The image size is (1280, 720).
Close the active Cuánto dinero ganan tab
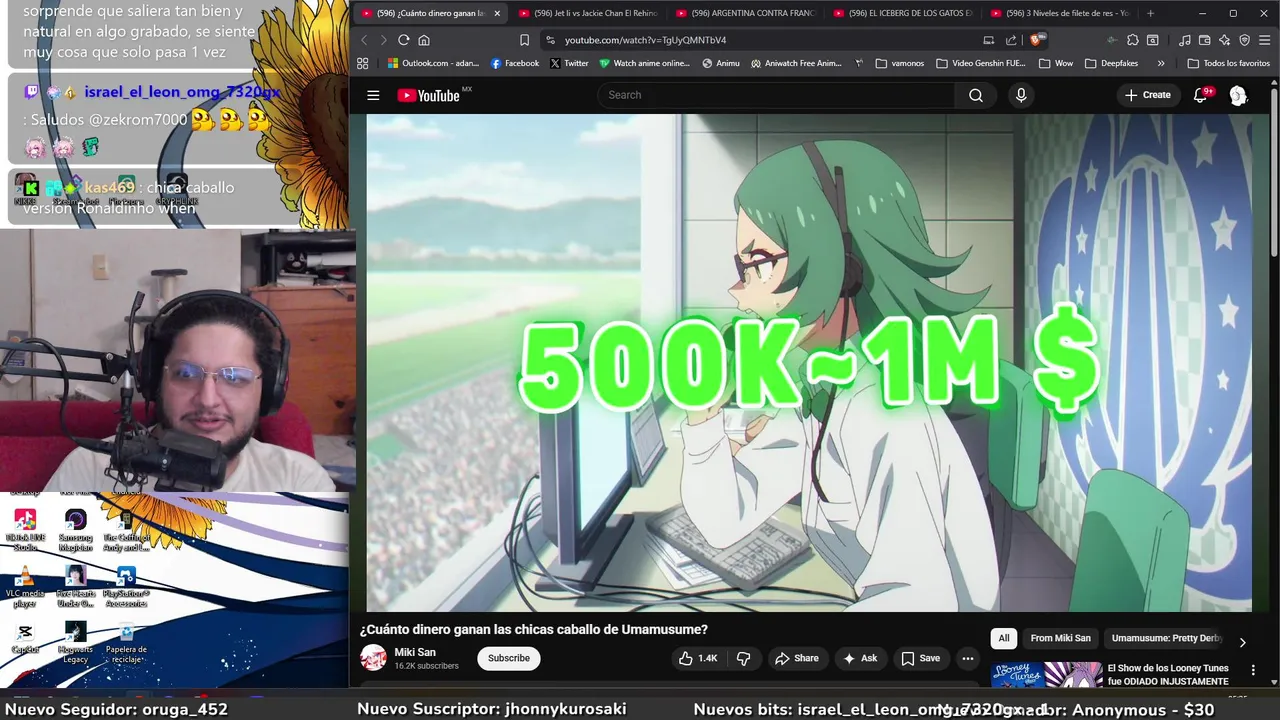pos(497,13)
